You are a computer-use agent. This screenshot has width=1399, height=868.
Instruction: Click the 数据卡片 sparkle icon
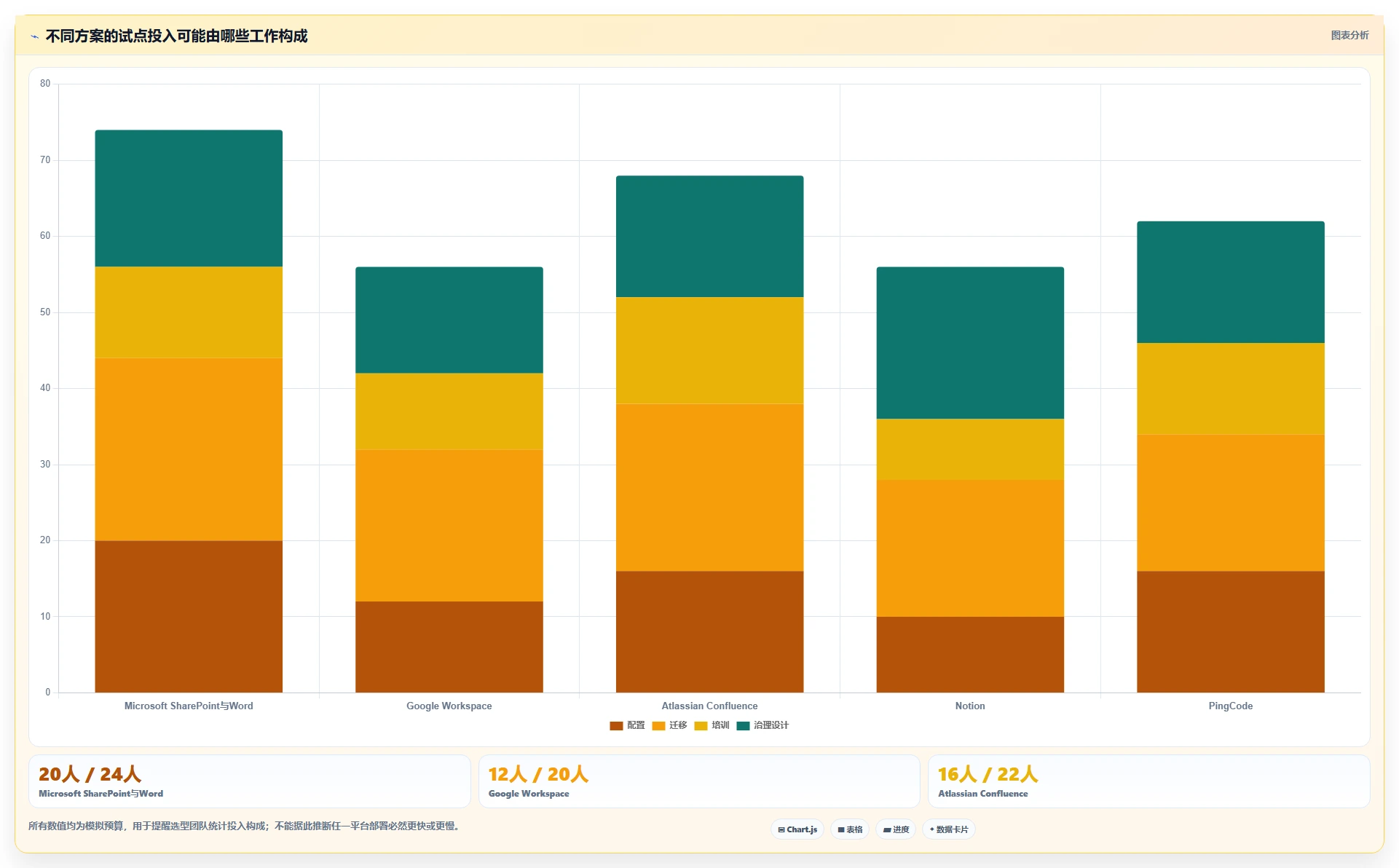click(x=931, y=829)
